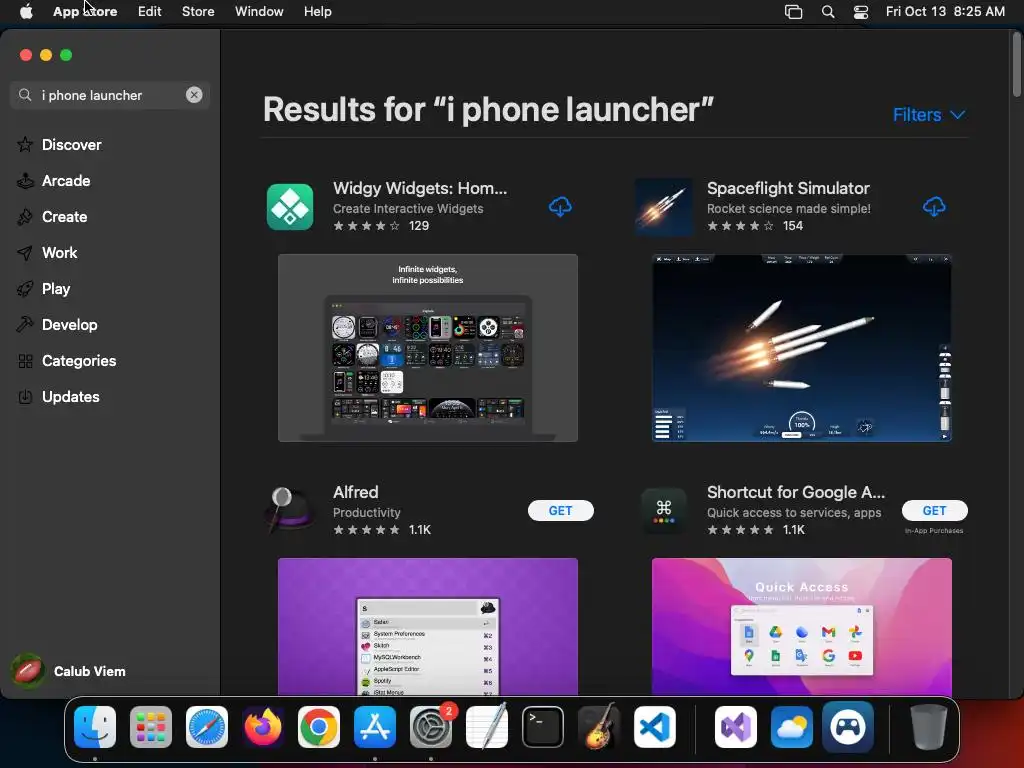Screen dimensions: 1024x768
Task: Download Spaceflight Simulator via cloud icon
Action: coord(934,207)
